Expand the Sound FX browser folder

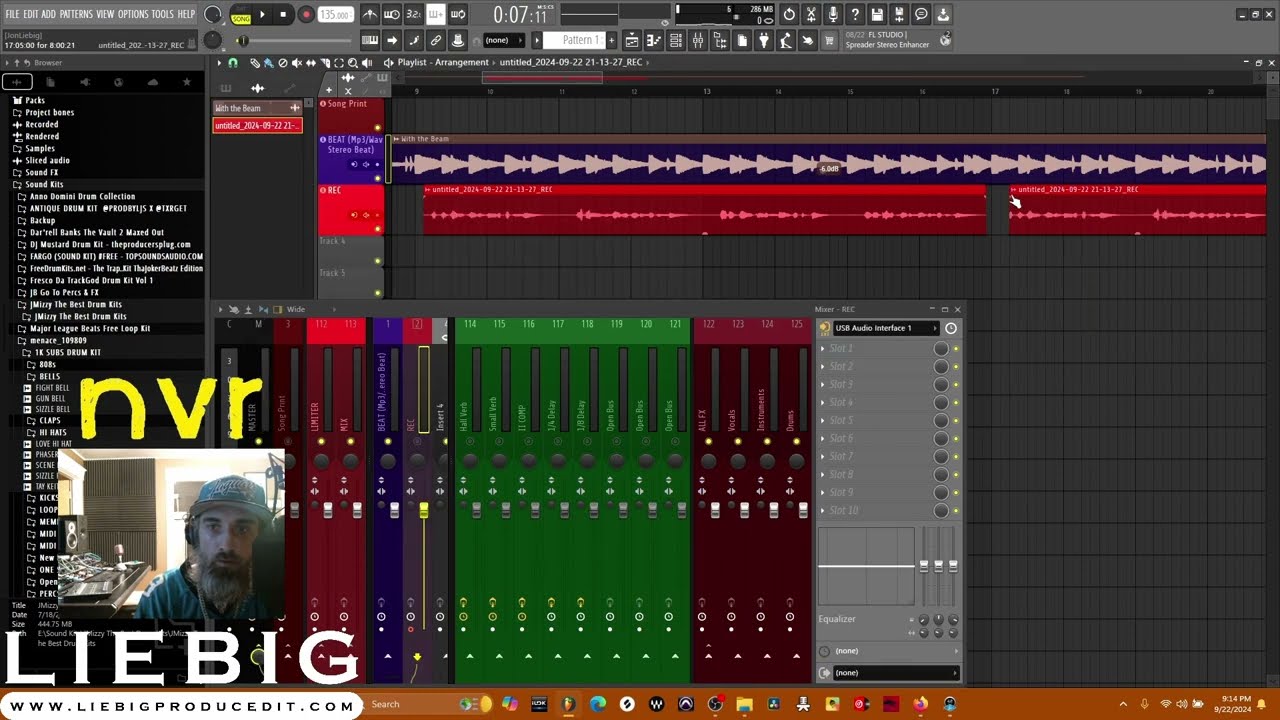pos(41,172)
